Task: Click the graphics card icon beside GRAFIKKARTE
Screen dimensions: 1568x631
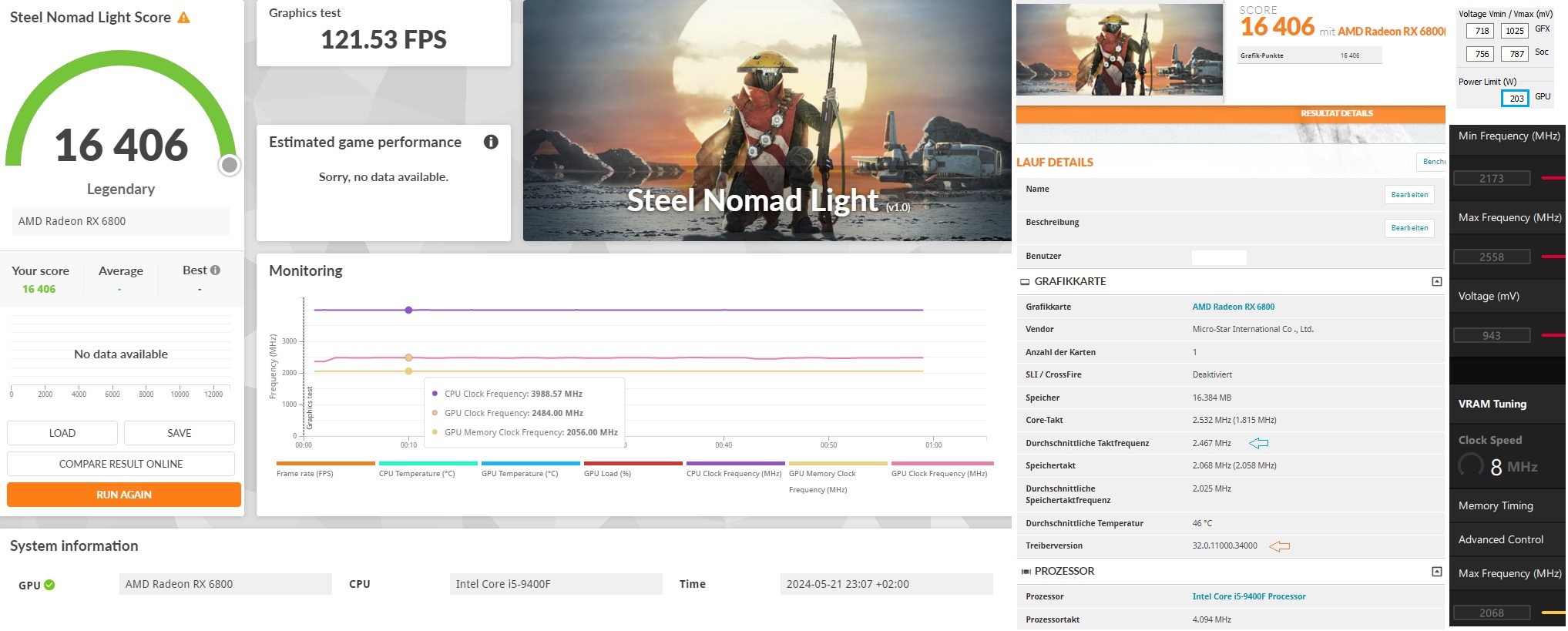Action: [1025, 282]
